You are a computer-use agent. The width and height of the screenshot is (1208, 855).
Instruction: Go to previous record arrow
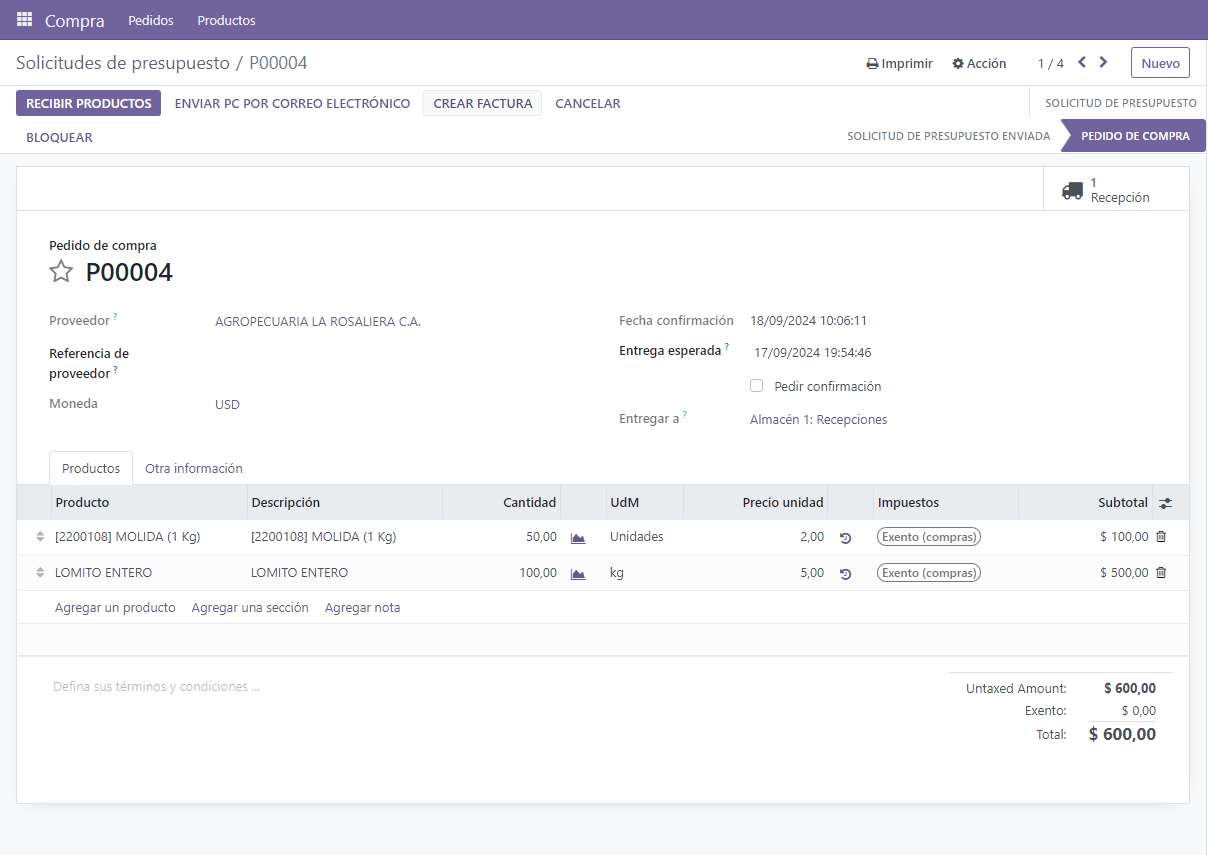[1082, 62]
